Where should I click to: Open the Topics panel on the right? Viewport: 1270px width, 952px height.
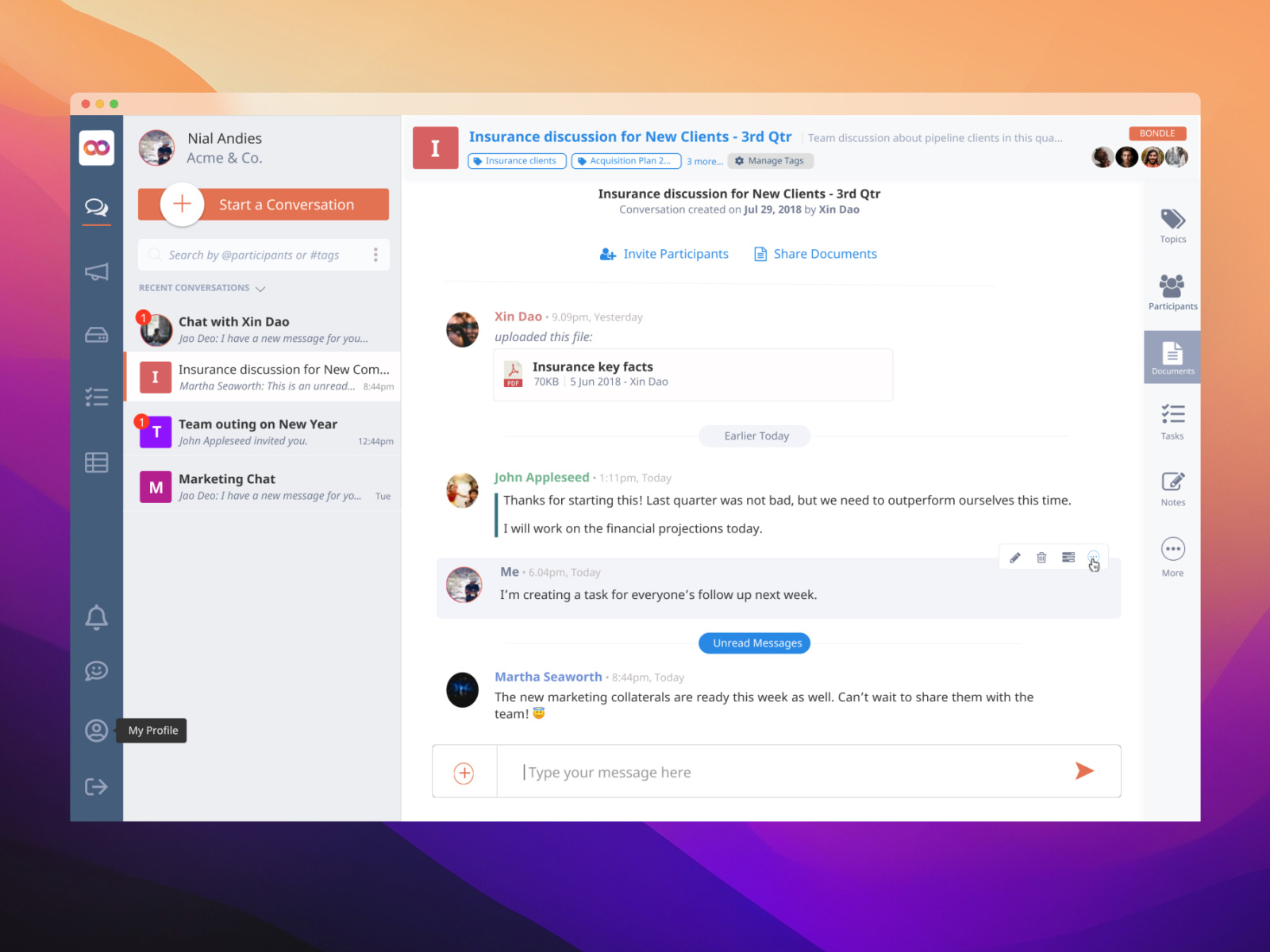(1172, 226)
